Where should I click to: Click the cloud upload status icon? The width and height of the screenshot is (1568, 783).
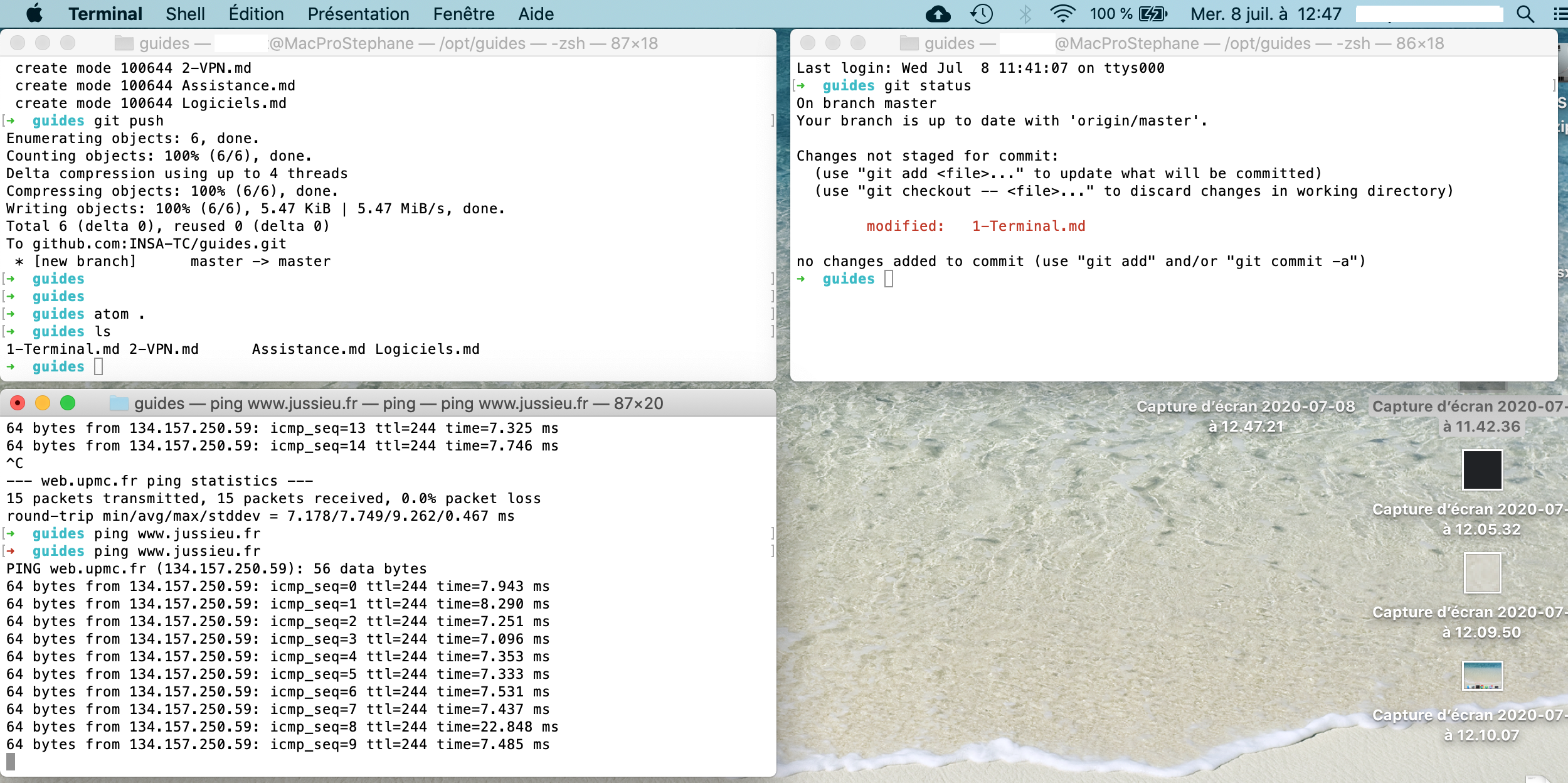938,14
